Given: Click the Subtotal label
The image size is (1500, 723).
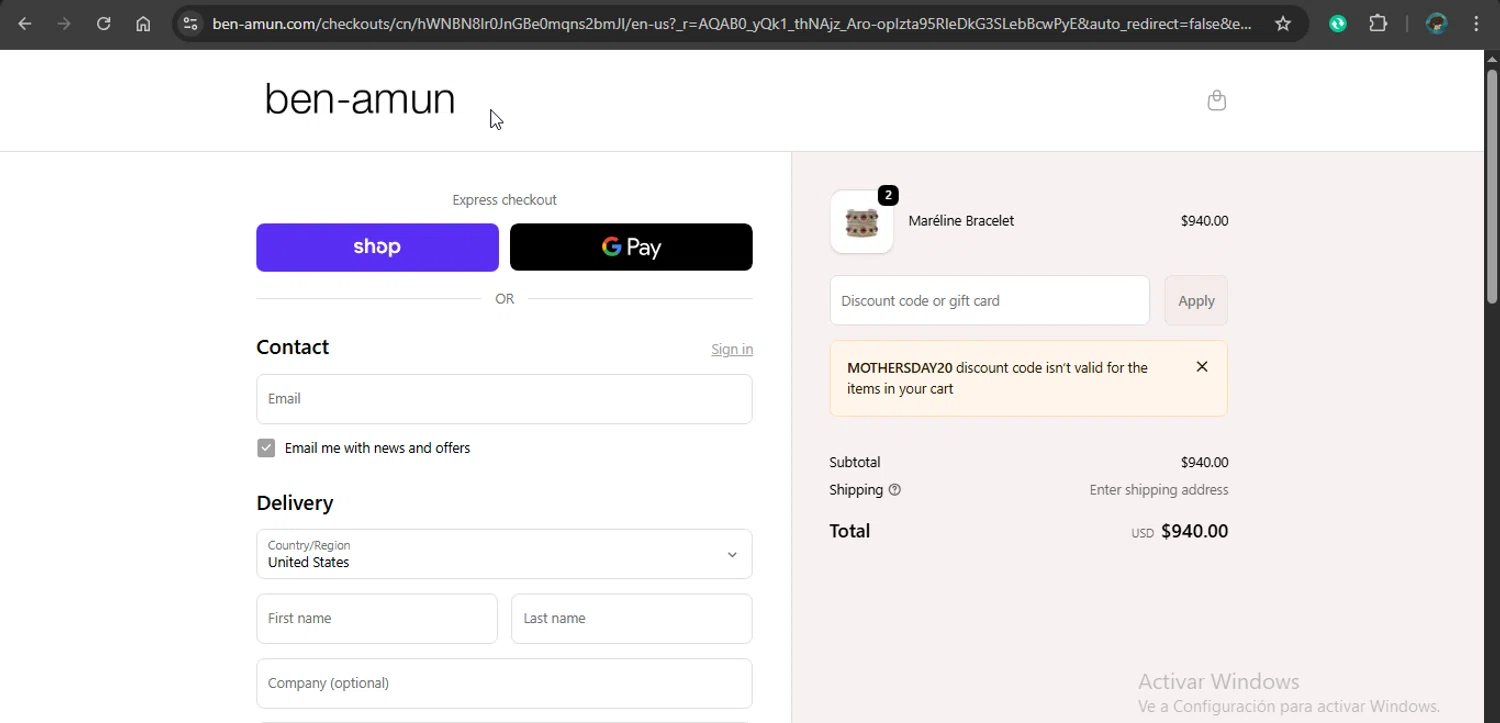Looking at the screenshot, I should pos(855,462).
